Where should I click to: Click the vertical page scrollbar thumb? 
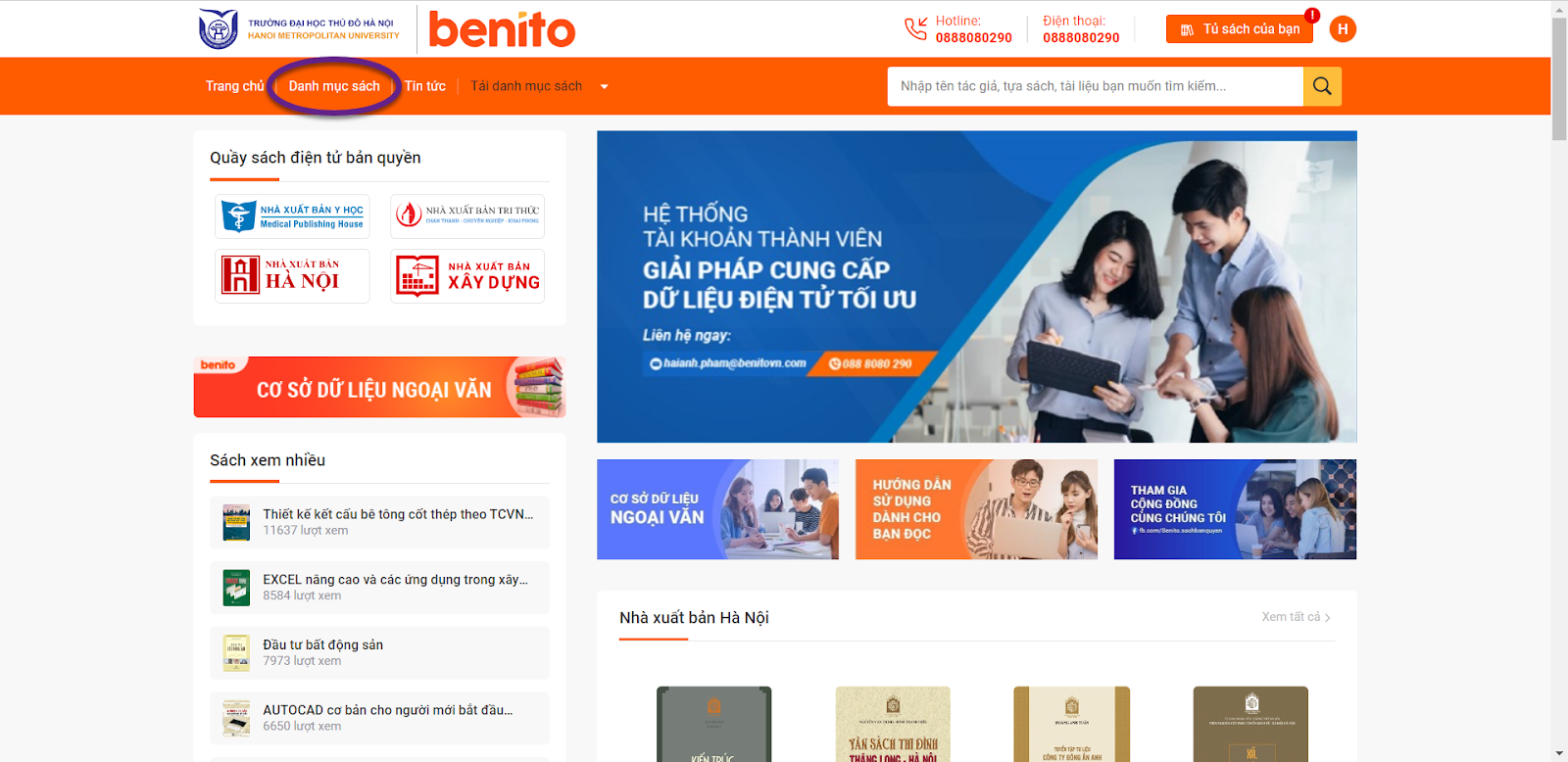pos(1559,78)
